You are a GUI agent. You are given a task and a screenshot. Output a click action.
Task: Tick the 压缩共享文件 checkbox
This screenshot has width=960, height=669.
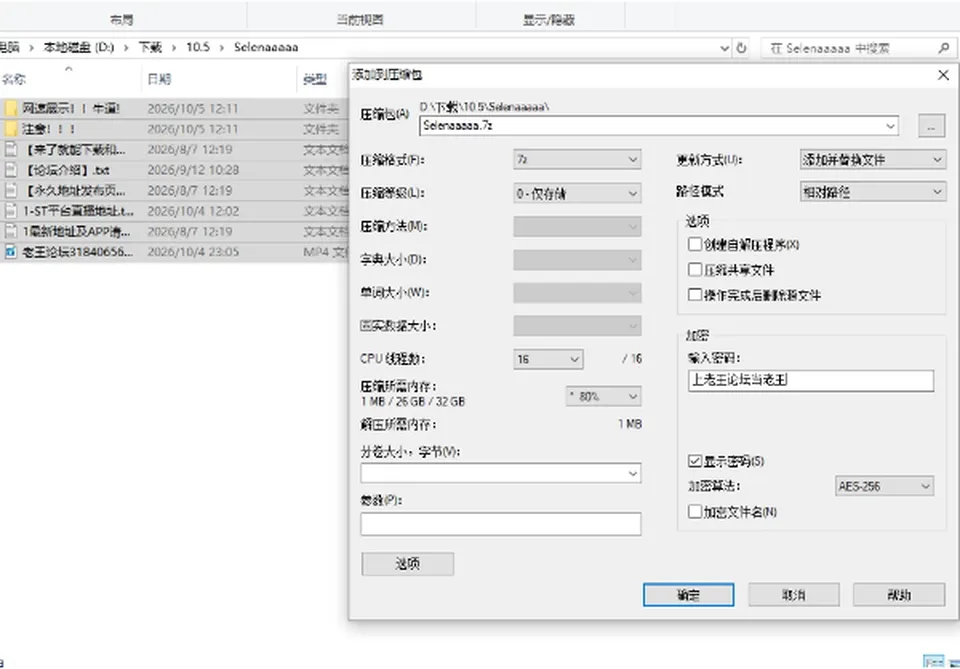(x=695, y=269)
